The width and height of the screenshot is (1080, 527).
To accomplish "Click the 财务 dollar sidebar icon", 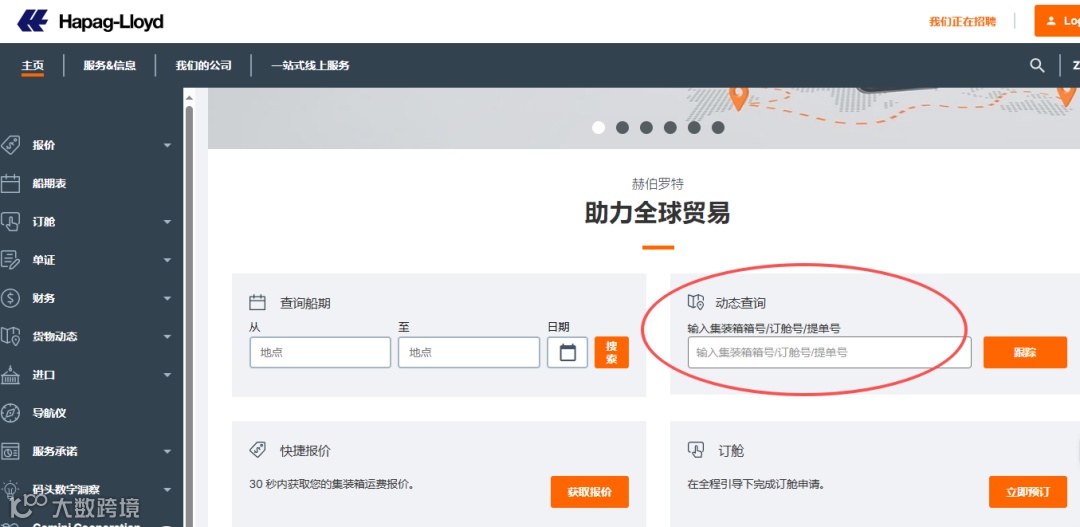I will coord(10,298).
